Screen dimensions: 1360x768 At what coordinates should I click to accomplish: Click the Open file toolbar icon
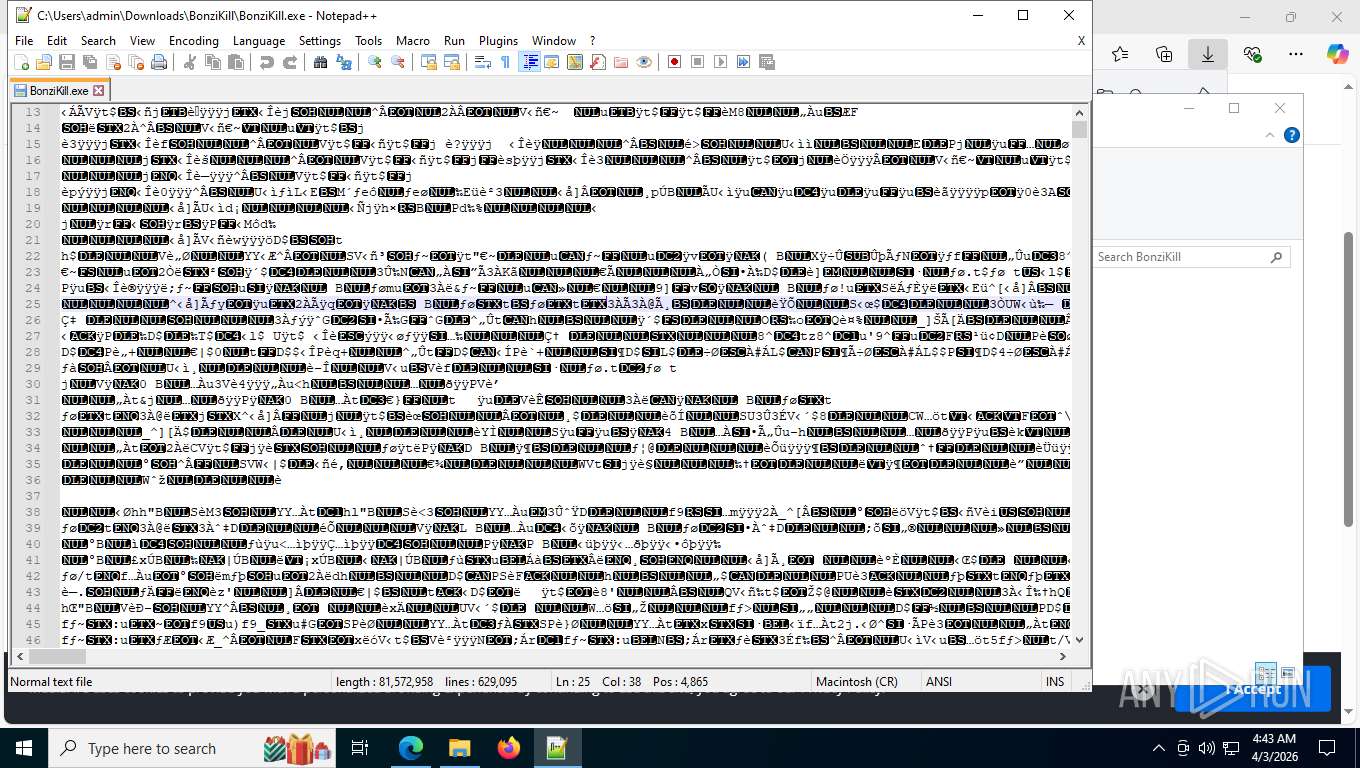(43, 62)
